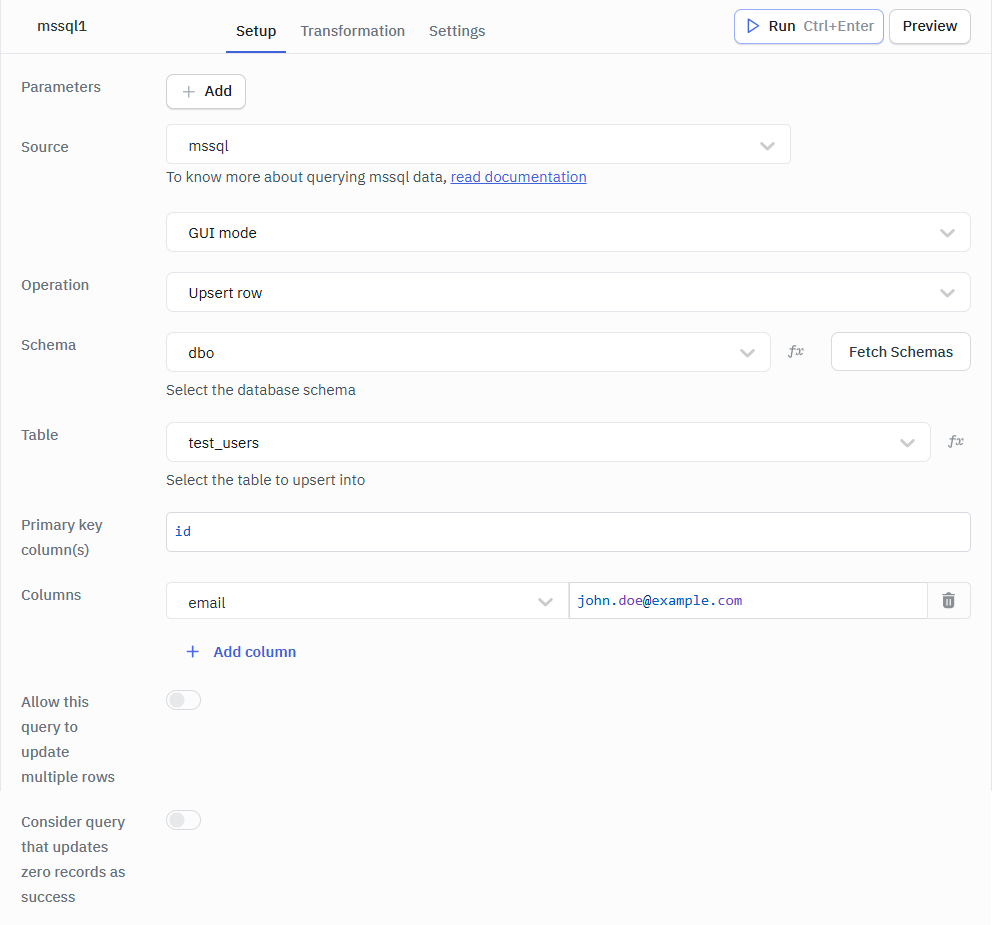Screen dimensions: 992x925
Task: Open the query Preview
Action: coord(929,27)
